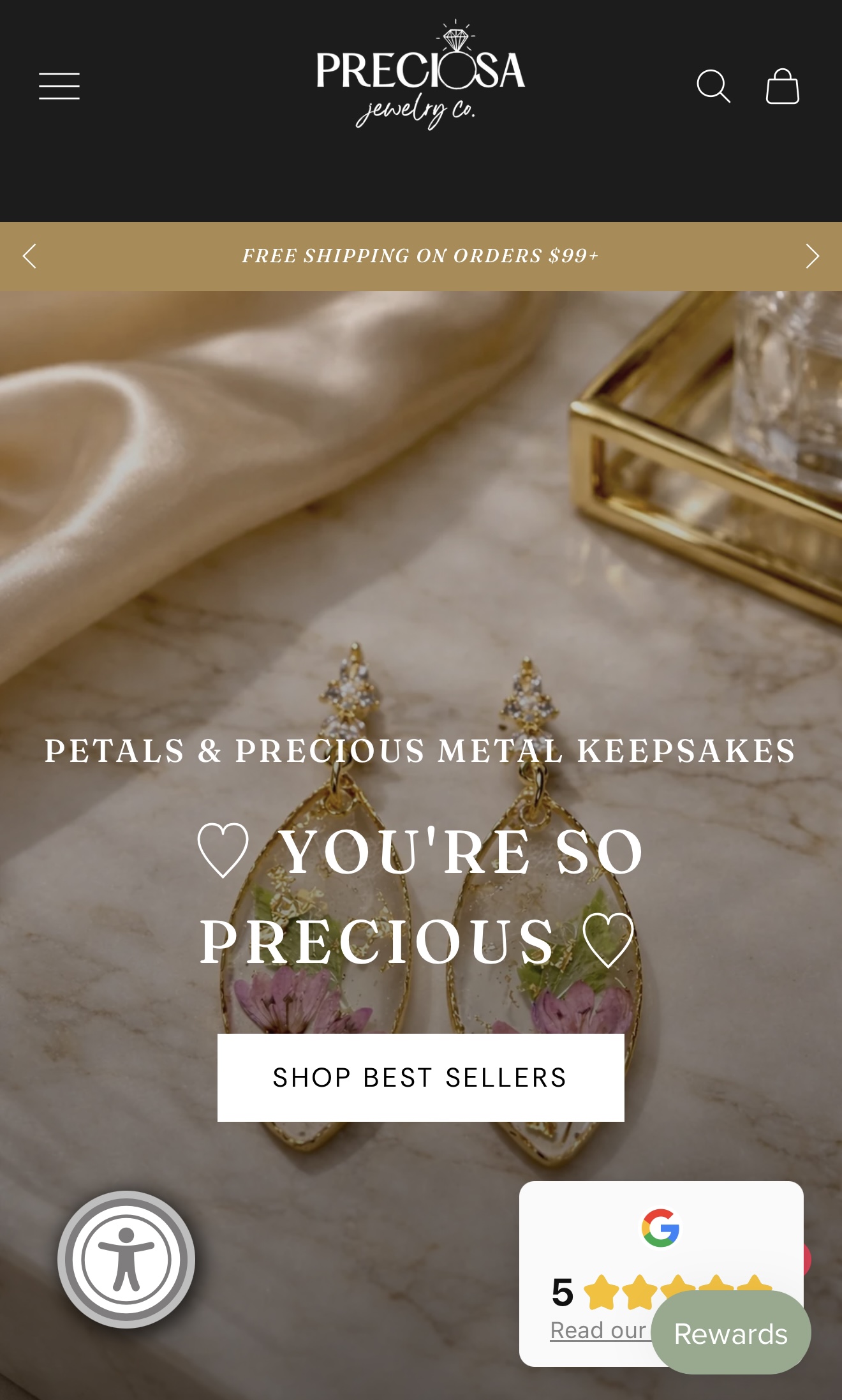The width and height of the screenshot is (842, 1400).
Task: Click Shop Best Sellers button
Action: click(x=421, y=1078)
